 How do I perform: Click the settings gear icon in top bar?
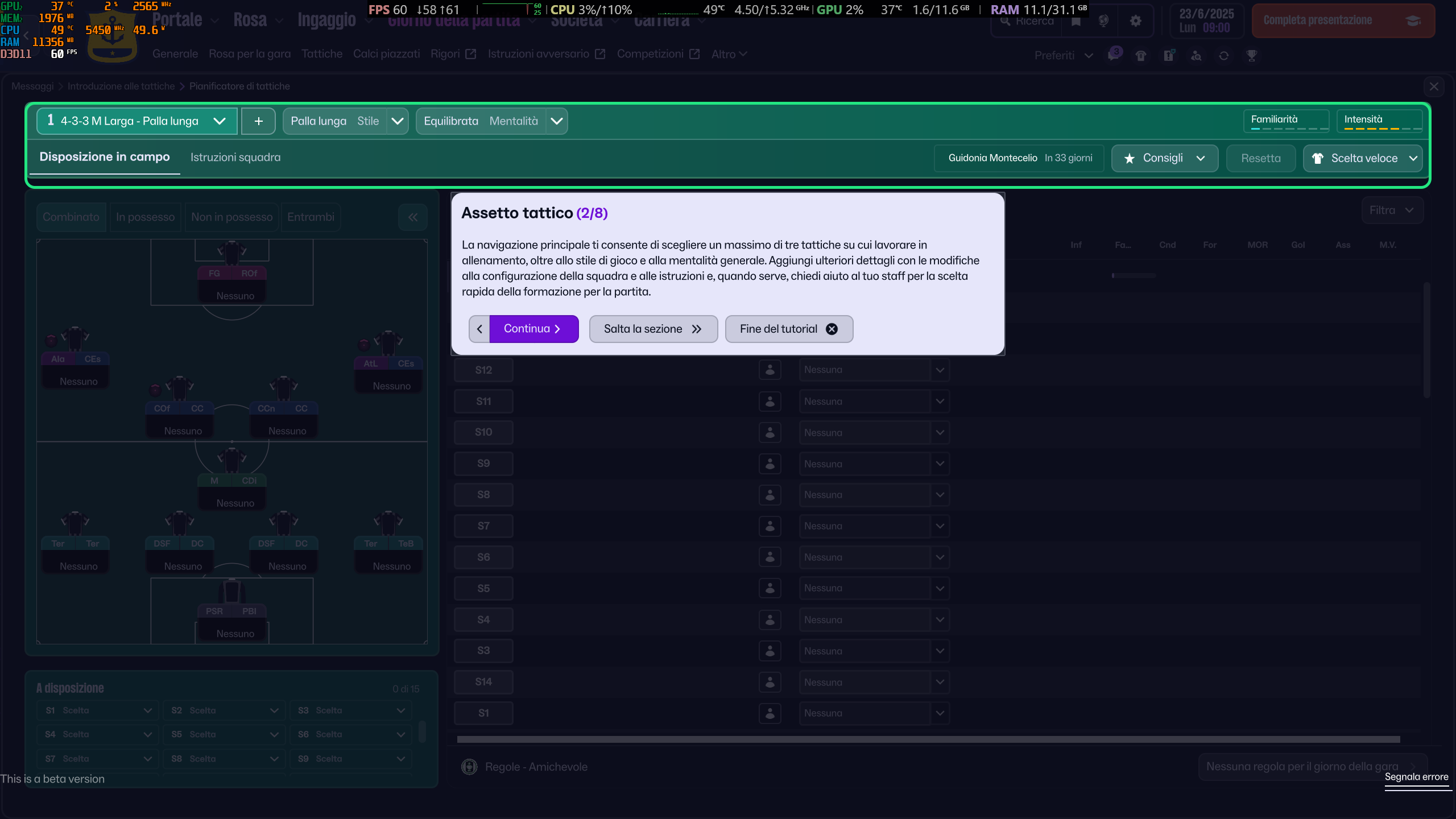[x=1135, y=21]
